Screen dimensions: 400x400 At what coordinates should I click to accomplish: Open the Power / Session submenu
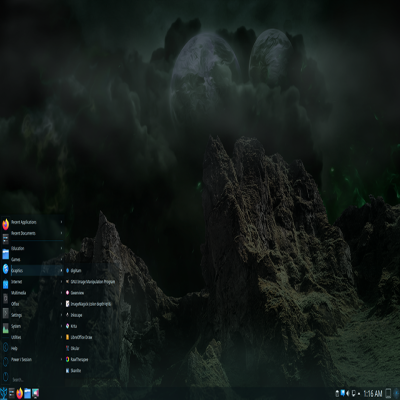pos(37,359)
